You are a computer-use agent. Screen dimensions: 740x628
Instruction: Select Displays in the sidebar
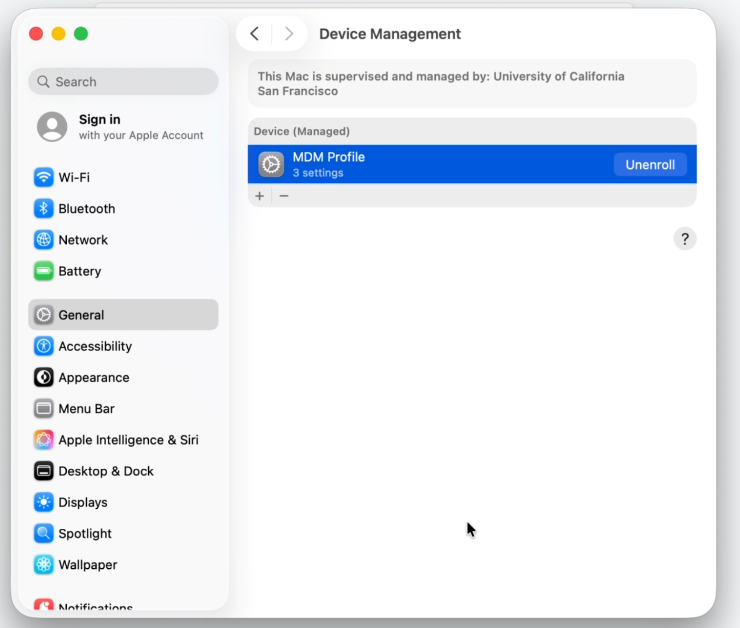pos(82,503)
